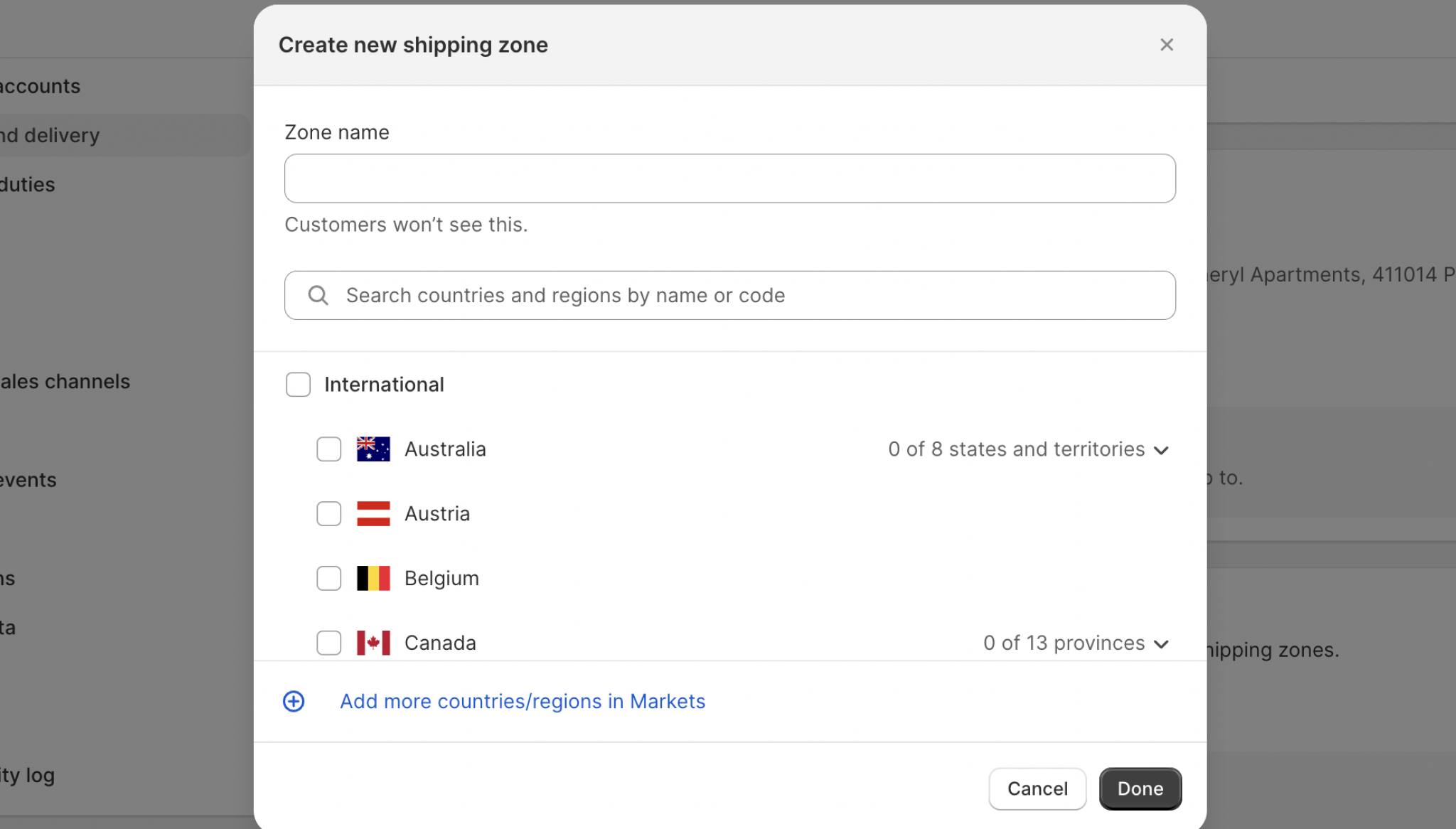This screenshot has height=829, width=1456.
Task: Check the International checkbox
Action: (298, 385)
